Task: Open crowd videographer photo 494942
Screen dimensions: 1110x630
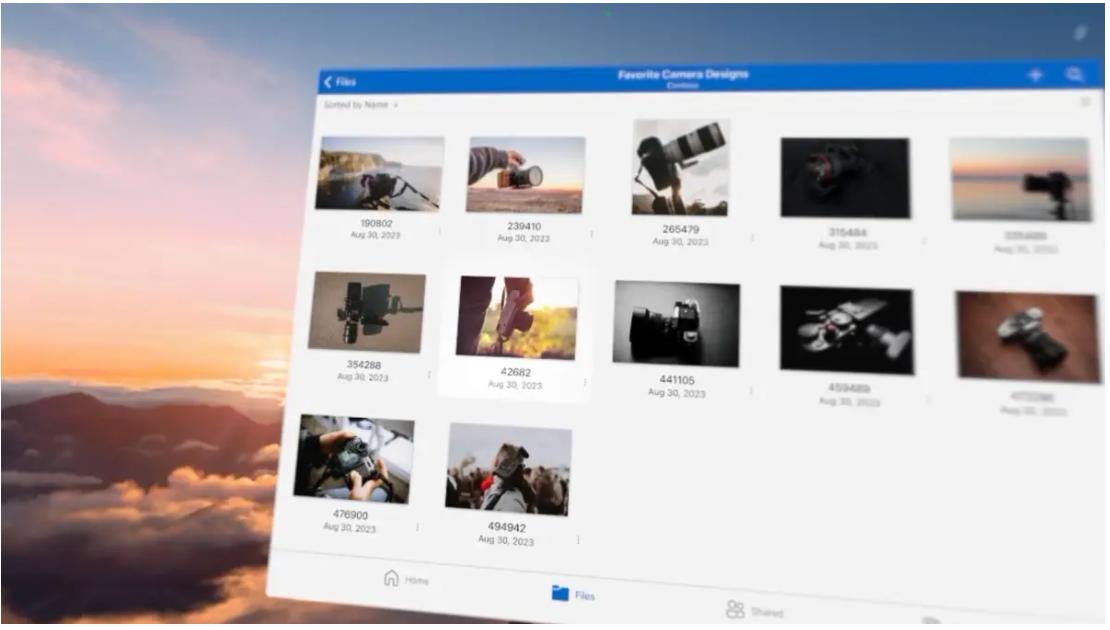Action: point(508,469)
